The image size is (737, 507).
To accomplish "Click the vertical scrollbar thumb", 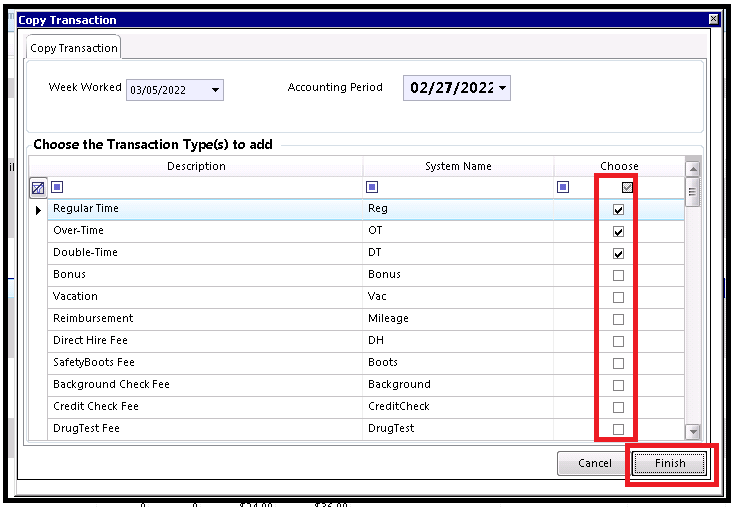I will pos(692,192).
